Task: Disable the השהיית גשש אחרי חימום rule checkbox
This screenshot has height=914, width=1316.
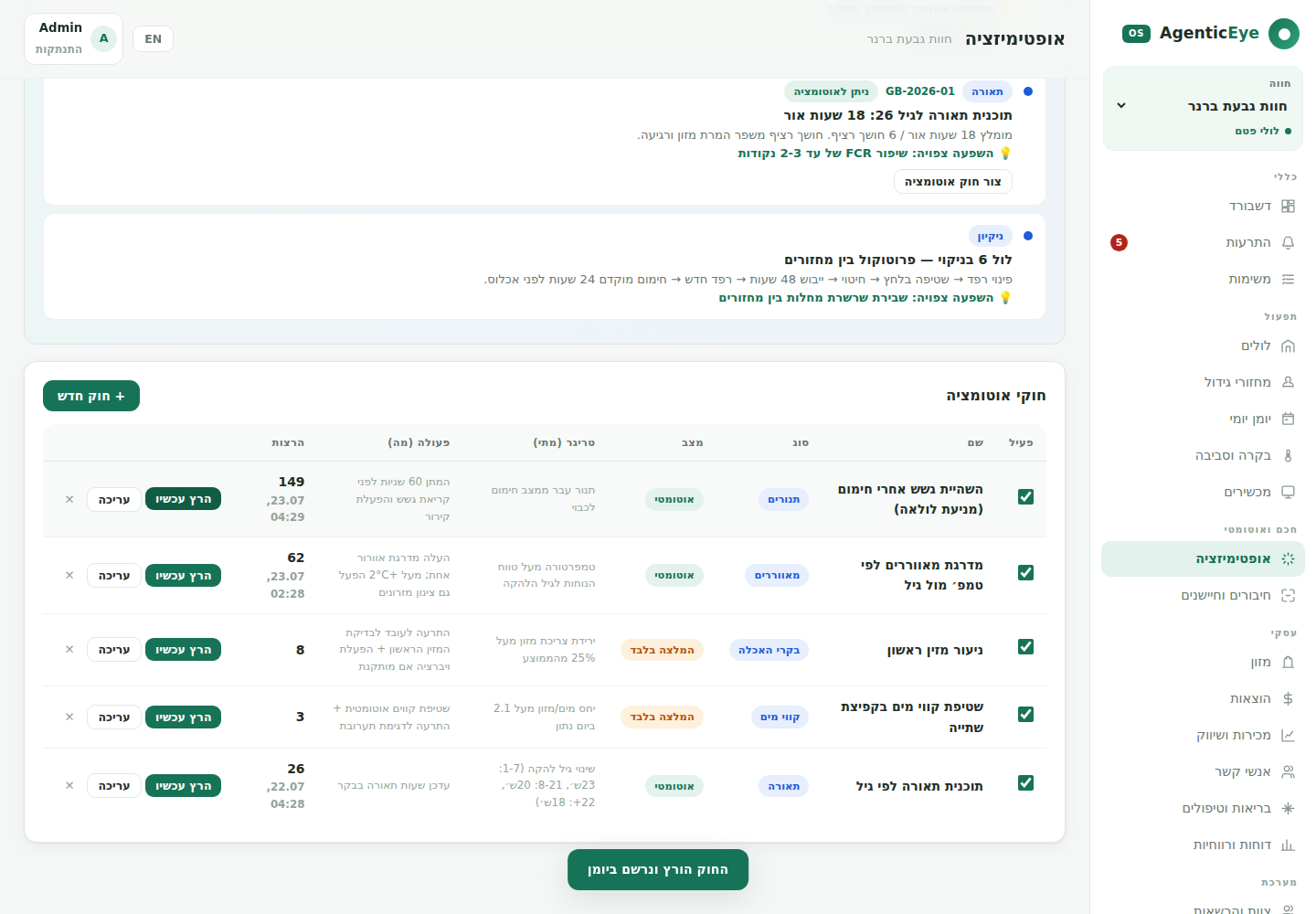Action: point(1025,496)
